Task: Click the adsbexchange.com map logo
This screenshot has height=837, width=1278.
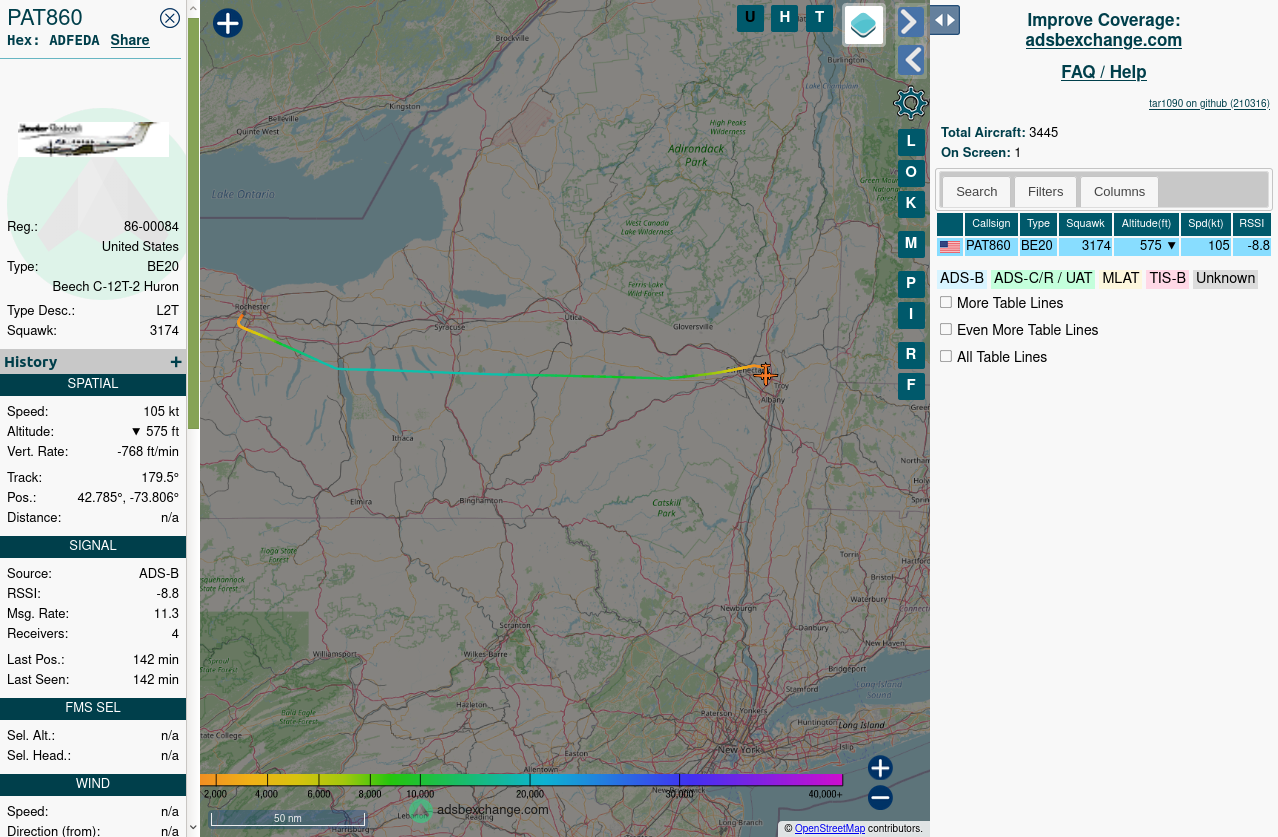Action: (x=479, y=810)
